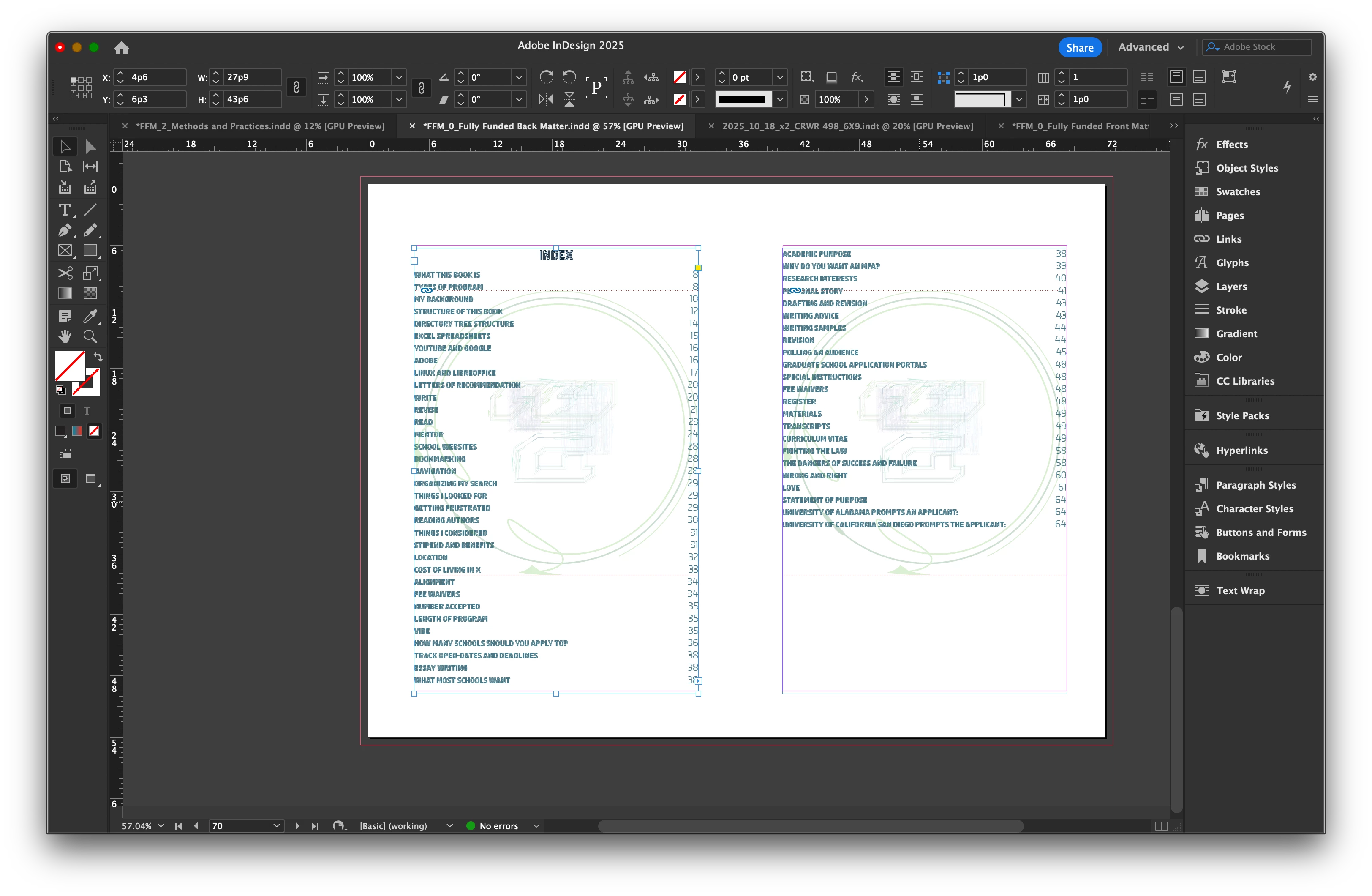Select the Hand tool
The image size is (1372, 896).
click(65, 336)
